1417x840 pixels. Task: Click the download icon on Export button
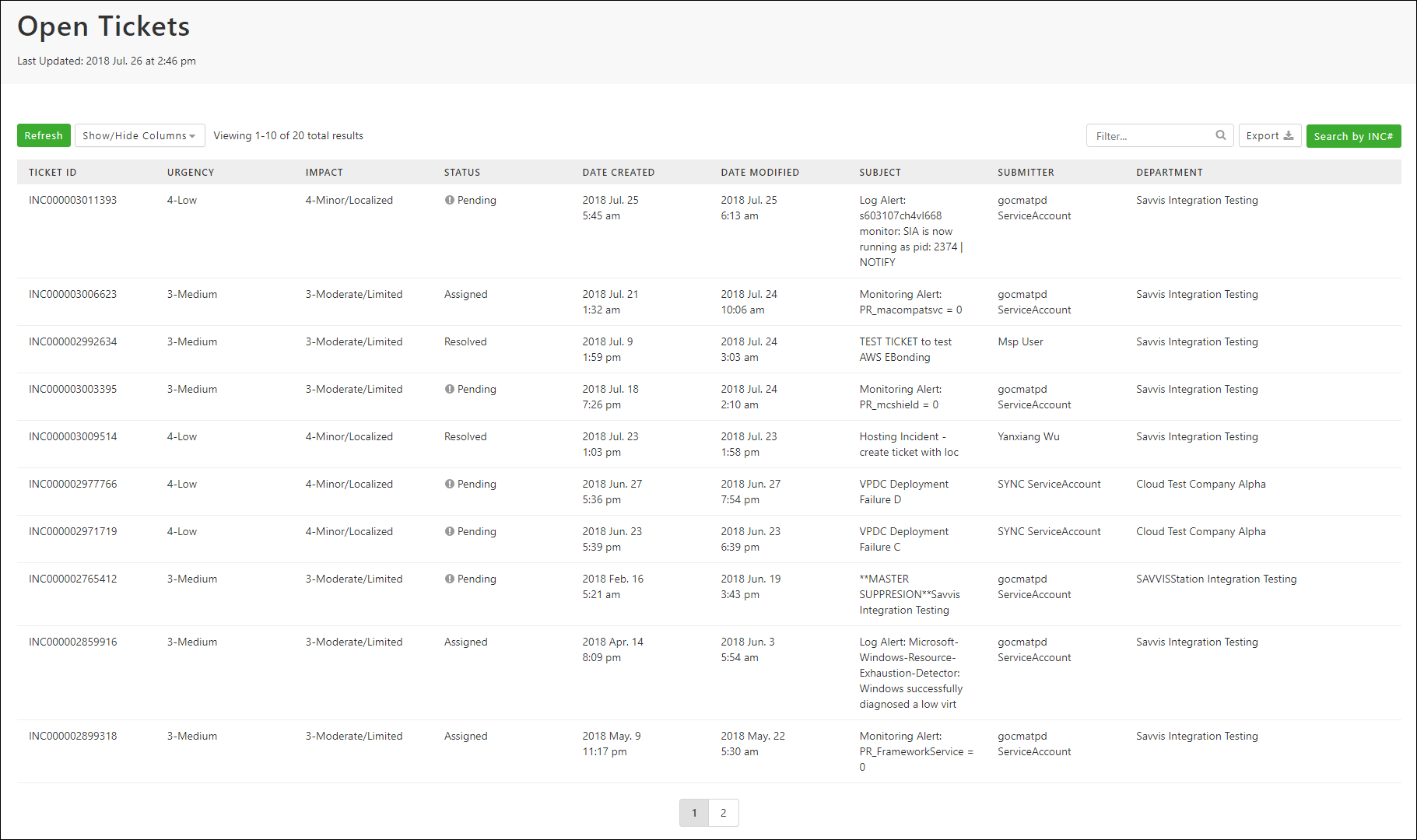1289,135
